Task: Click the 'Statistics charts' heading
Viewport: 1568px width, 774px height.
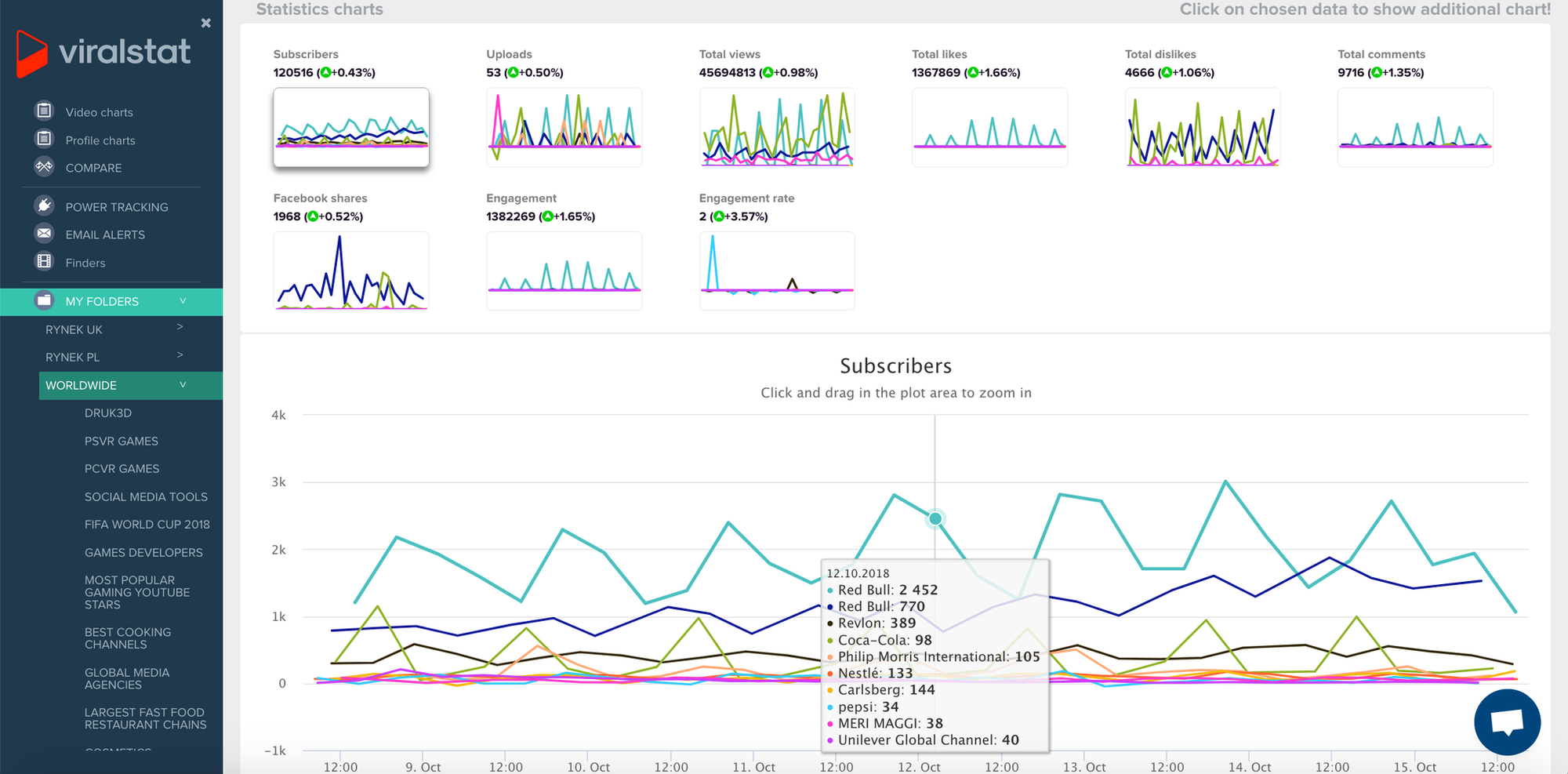Action: tap(319, 9)
